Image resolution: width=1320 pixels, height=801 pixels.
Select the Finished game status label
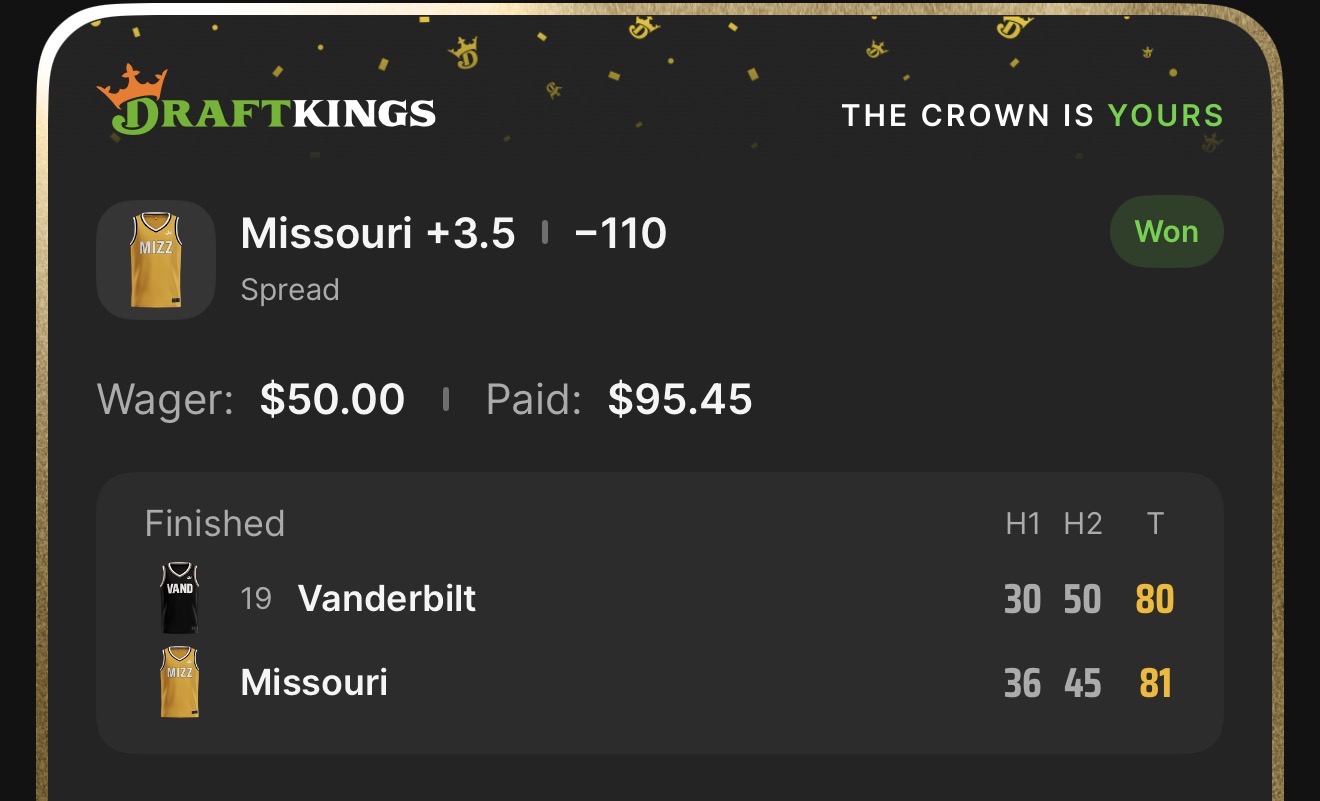pyautogui.click(x=215, y=523)
